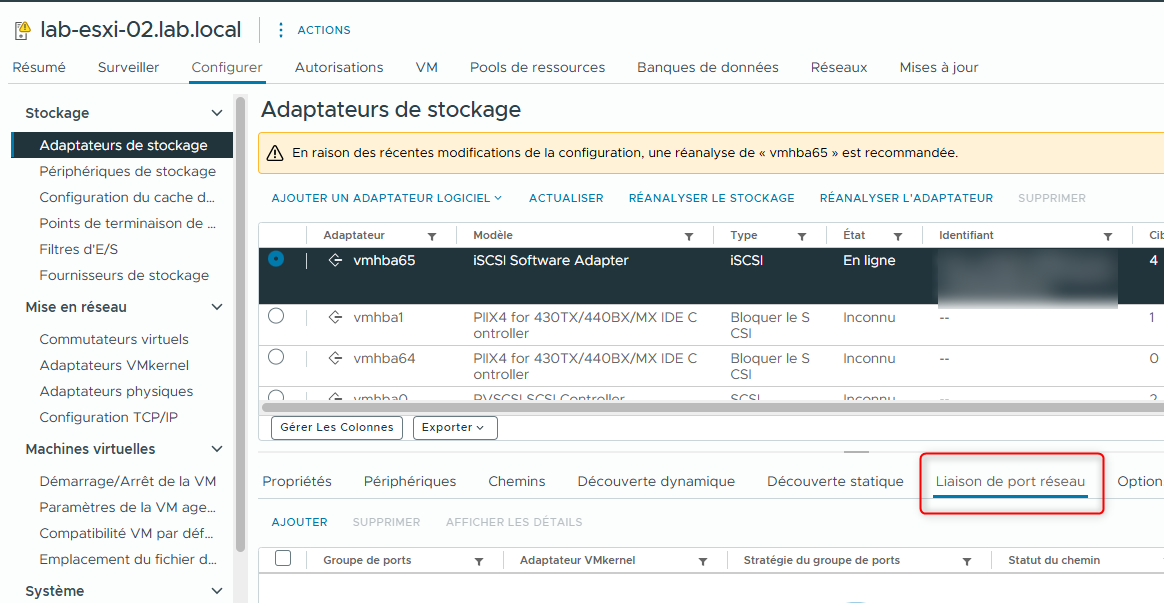Click the Stratégie du groupe de ports filter icon

click(x=966, y=560)
